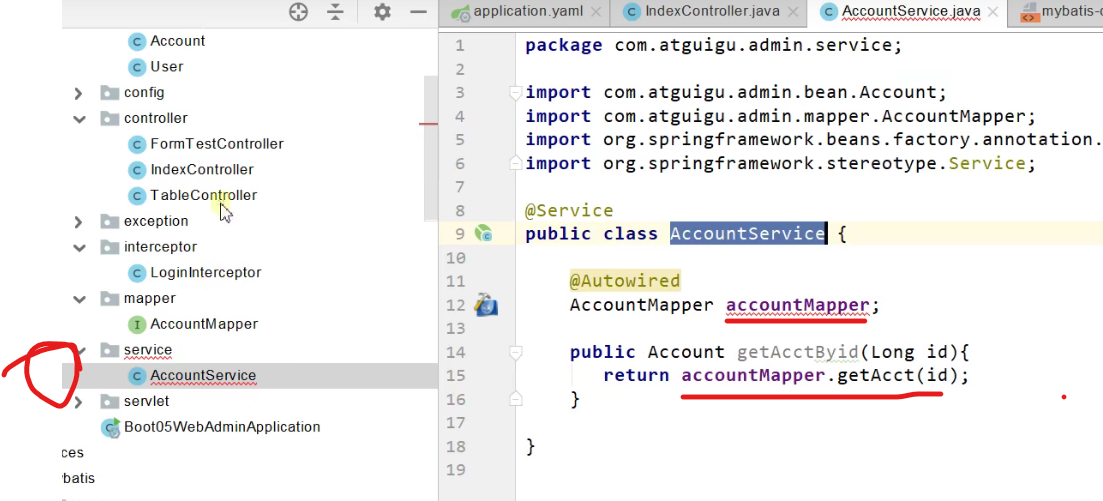Click the AccountService class icon in tree
This screenshot has width=1103, height=501.
136,376
